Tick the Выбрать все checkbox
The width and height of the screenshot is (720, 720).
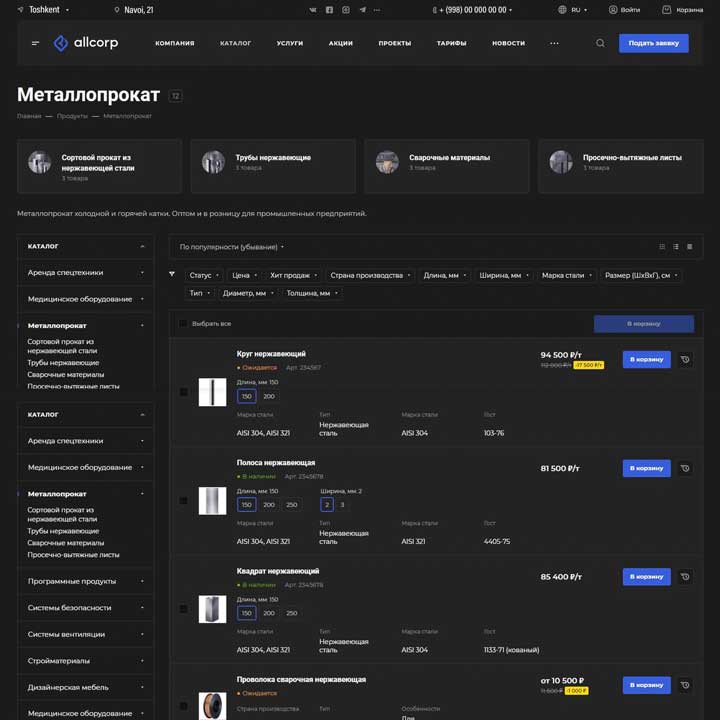[183, 324]
